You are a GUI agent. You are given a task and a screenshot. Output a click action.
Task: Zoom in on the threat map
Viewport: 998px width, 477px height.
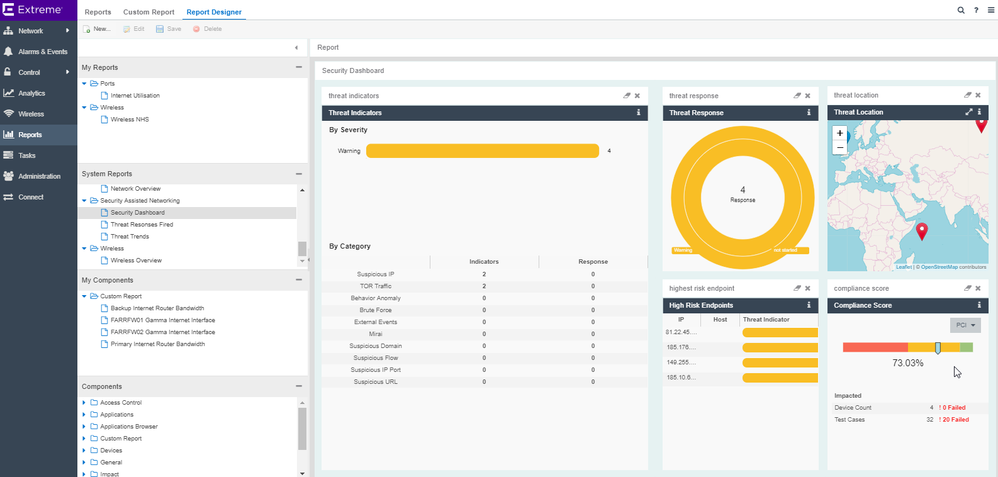click(x=840, y=134)
